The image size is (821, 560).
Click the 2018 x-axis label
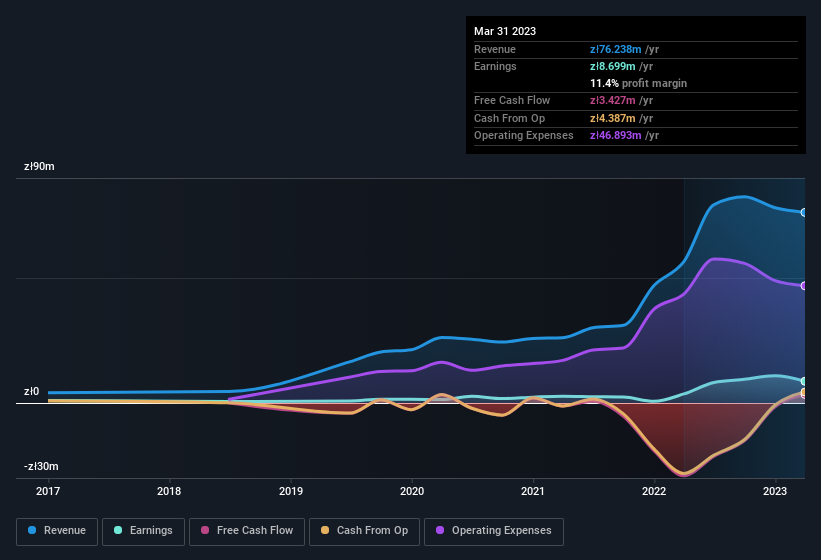(x=169, y=491)
